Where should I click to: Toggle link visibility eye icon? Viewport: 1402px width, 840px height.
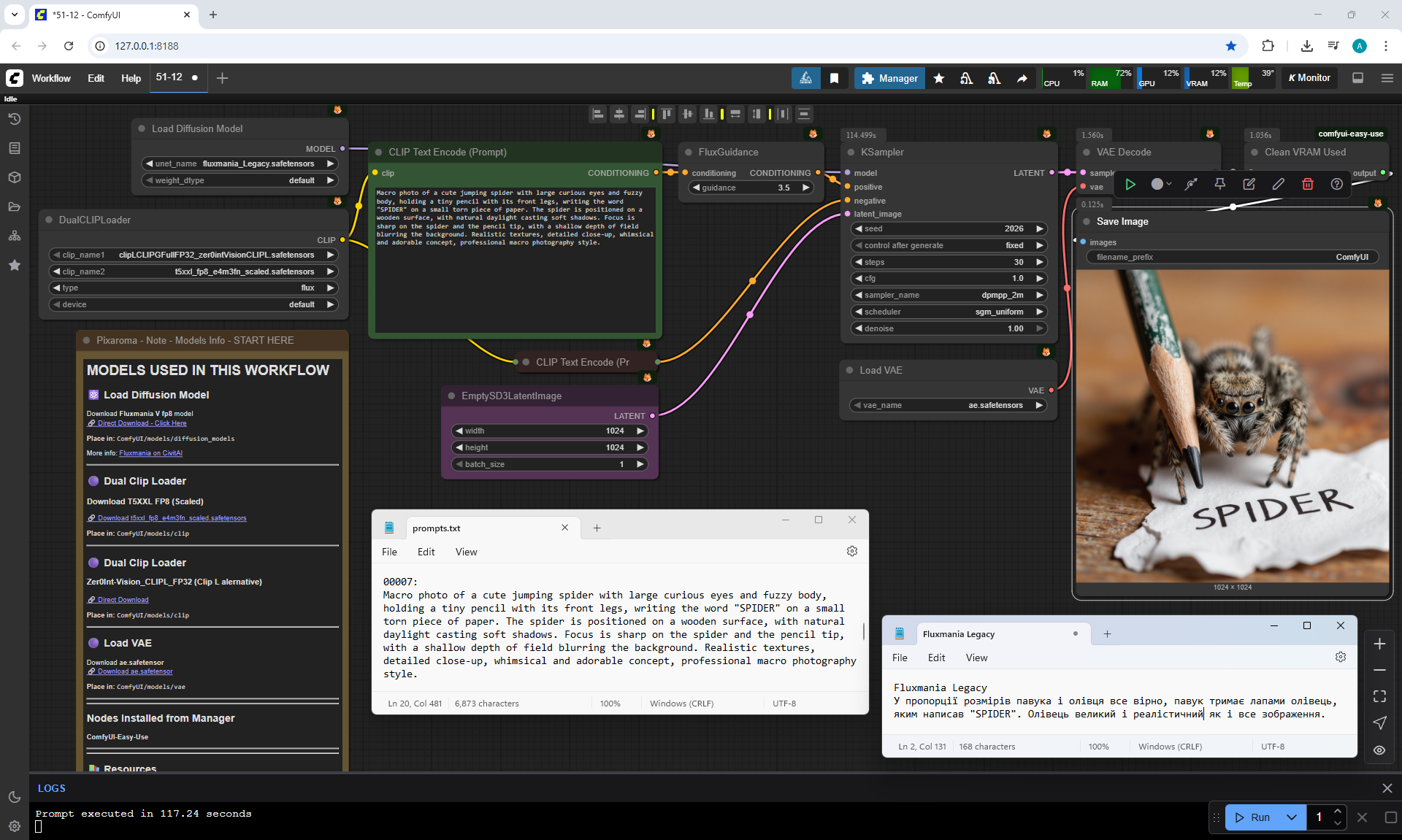pyautogui.click(x=1379, y=750)
